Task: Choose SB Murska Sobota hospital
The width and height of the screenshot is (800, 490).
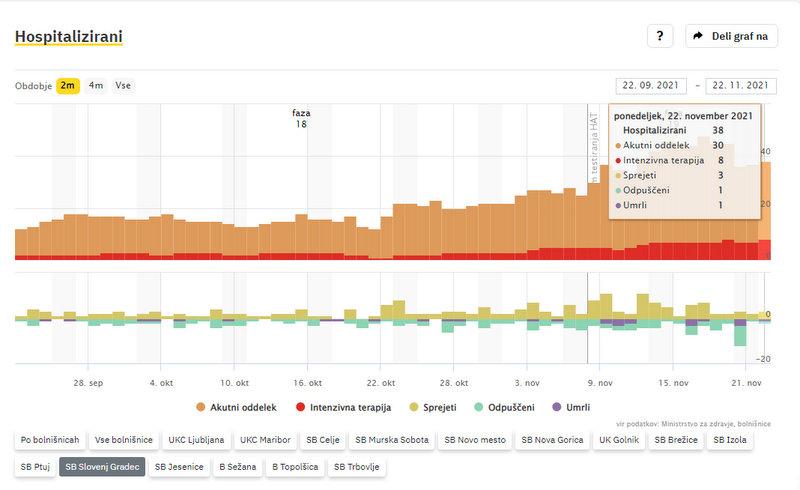Action: pos(396,439)
